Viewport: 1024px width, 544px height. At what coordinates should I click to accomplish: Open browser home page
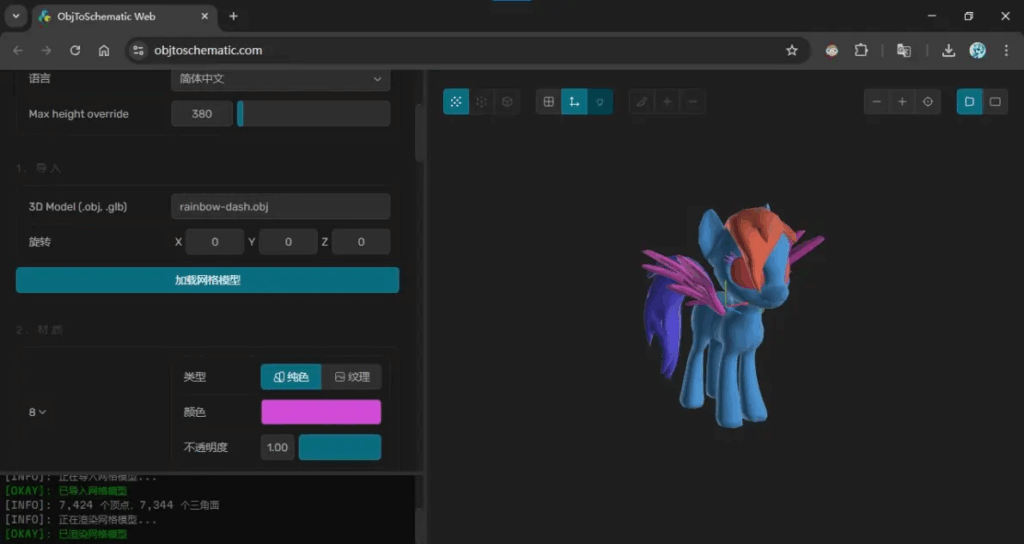pyautogui.click(x=104, y=50)
